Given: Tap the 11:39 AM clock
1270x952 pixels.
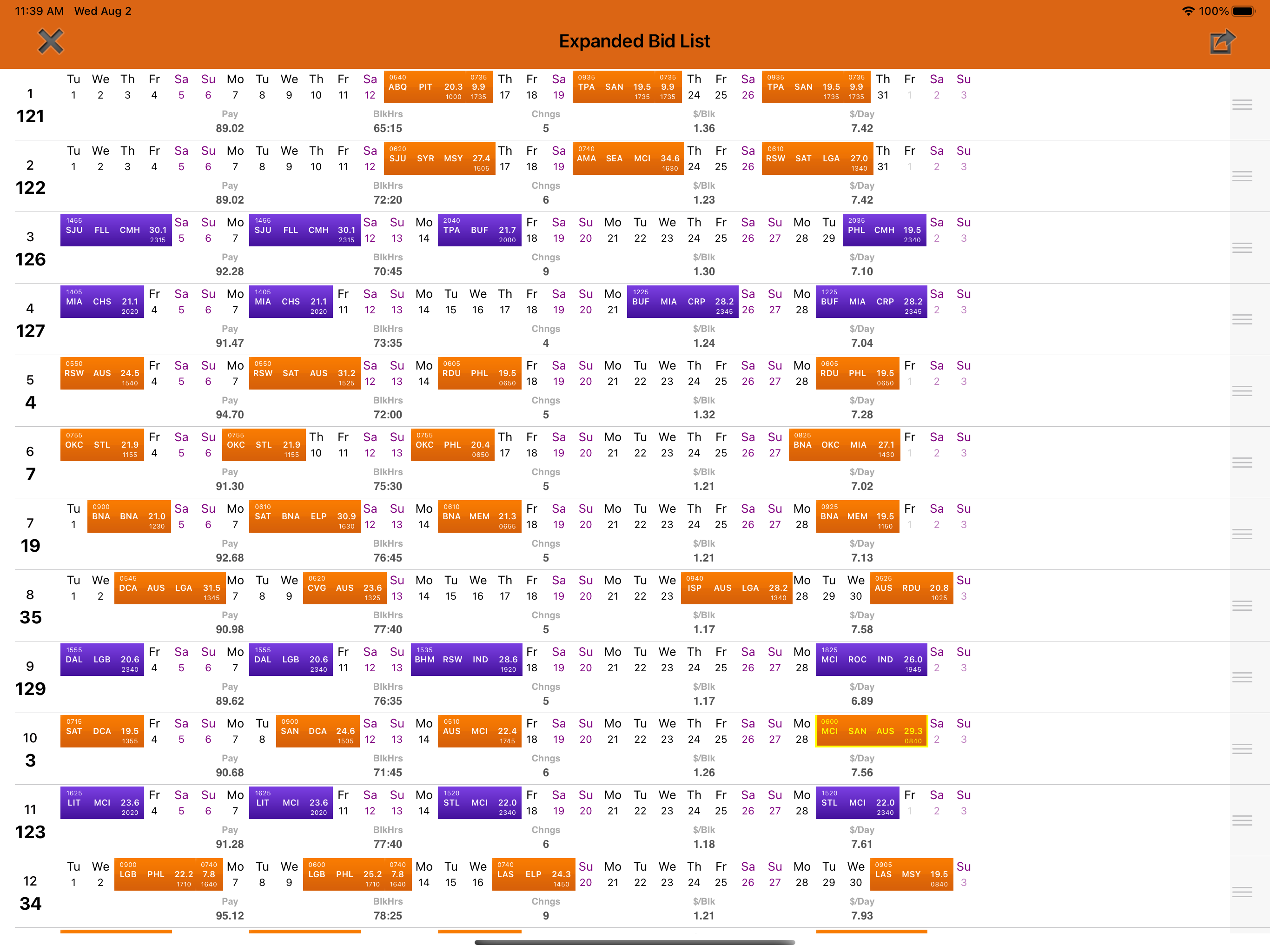Looking at the screenshot, I should tap(39, 11).
